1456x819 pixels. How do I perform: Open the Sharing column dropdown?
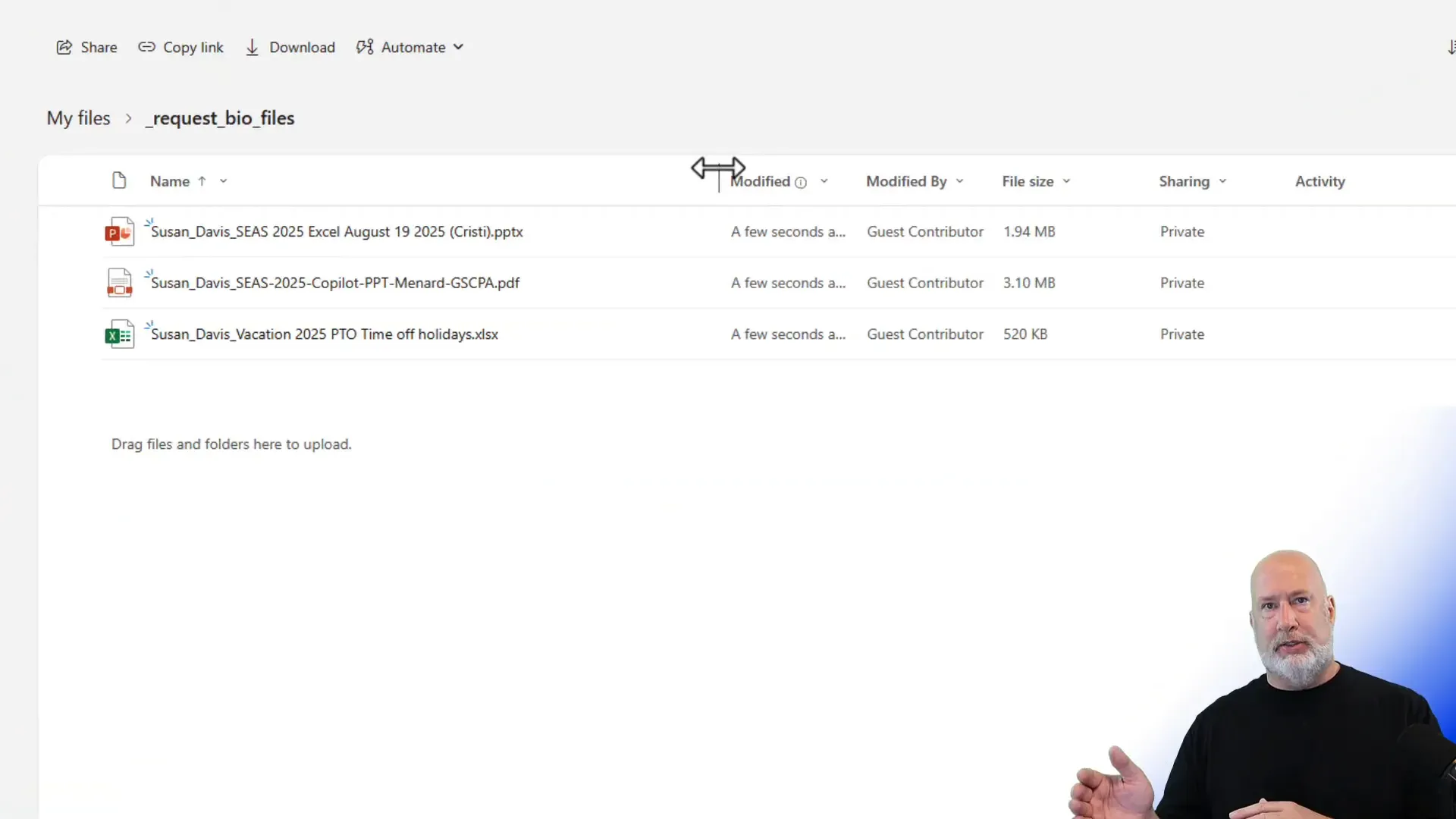click(1223, 180)
